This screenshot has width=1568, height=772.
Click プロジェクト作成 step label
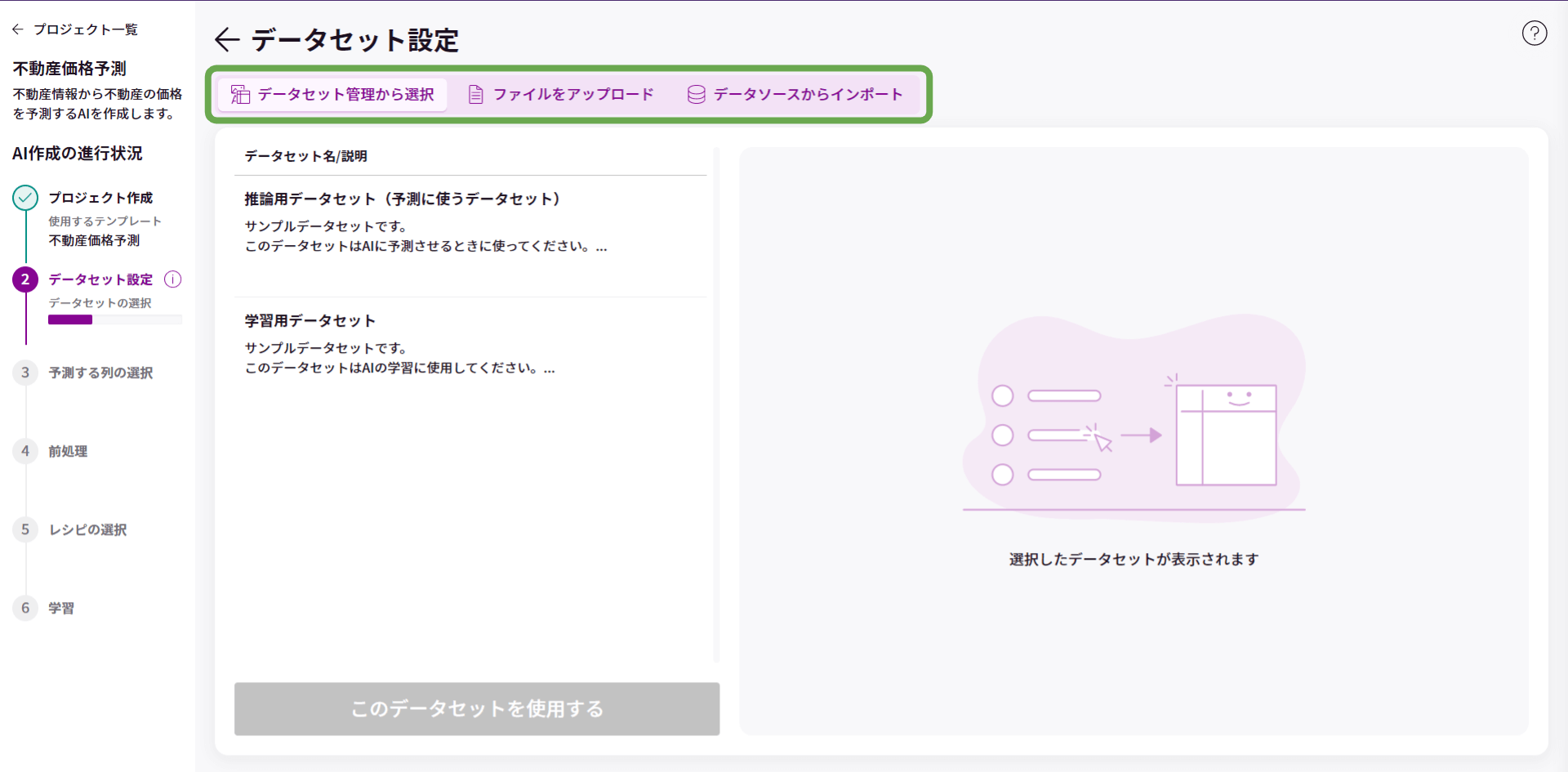(100, 198)
